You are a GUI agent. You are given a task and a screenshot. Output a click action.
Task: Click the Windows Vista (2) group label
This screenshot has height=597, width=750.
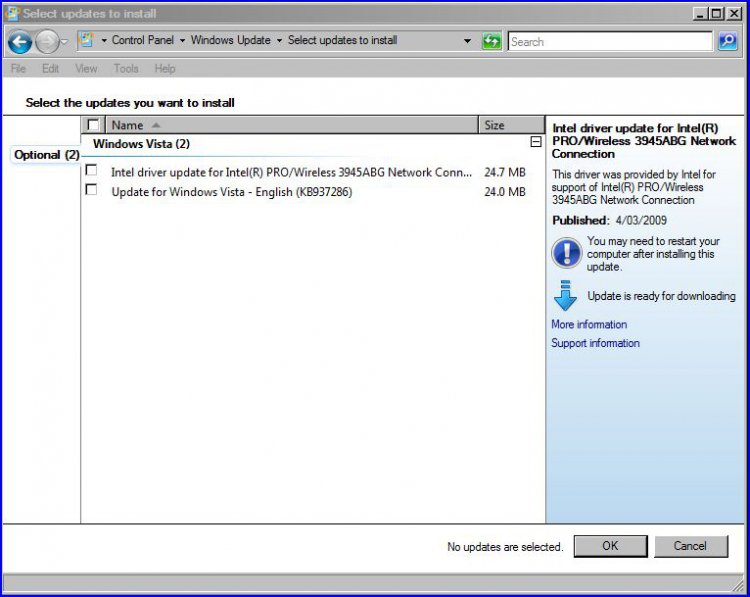(x=141, y=144)
